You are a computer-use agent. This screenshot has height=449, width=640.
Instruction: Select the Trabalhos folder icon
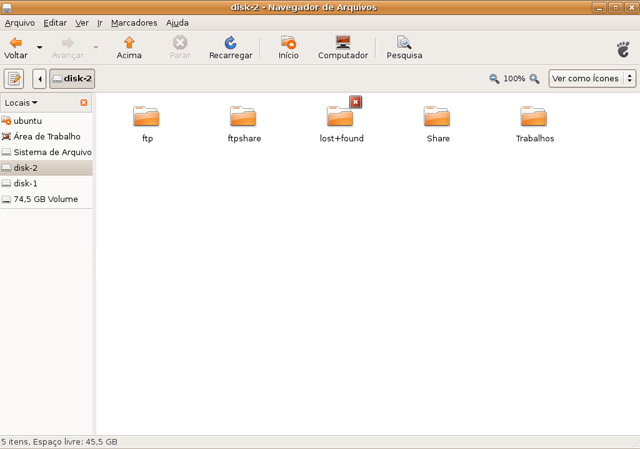tap(534, 116)
